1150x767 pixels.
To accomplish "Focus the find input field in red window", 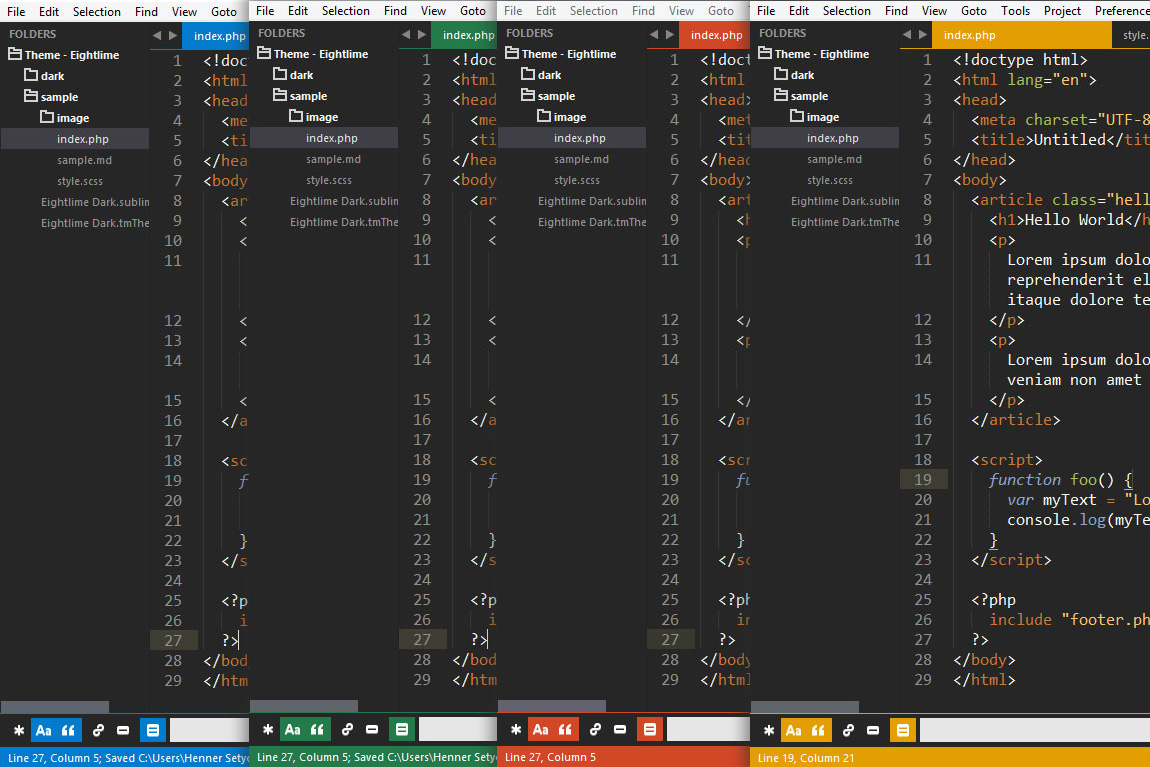I will [x=708, y=730].
